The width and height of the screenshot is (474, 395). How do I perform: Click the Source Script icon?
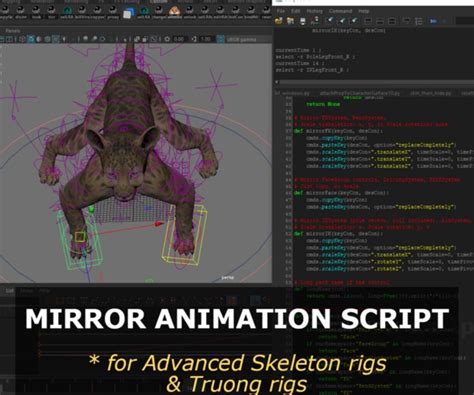click(x=290, y=21)
